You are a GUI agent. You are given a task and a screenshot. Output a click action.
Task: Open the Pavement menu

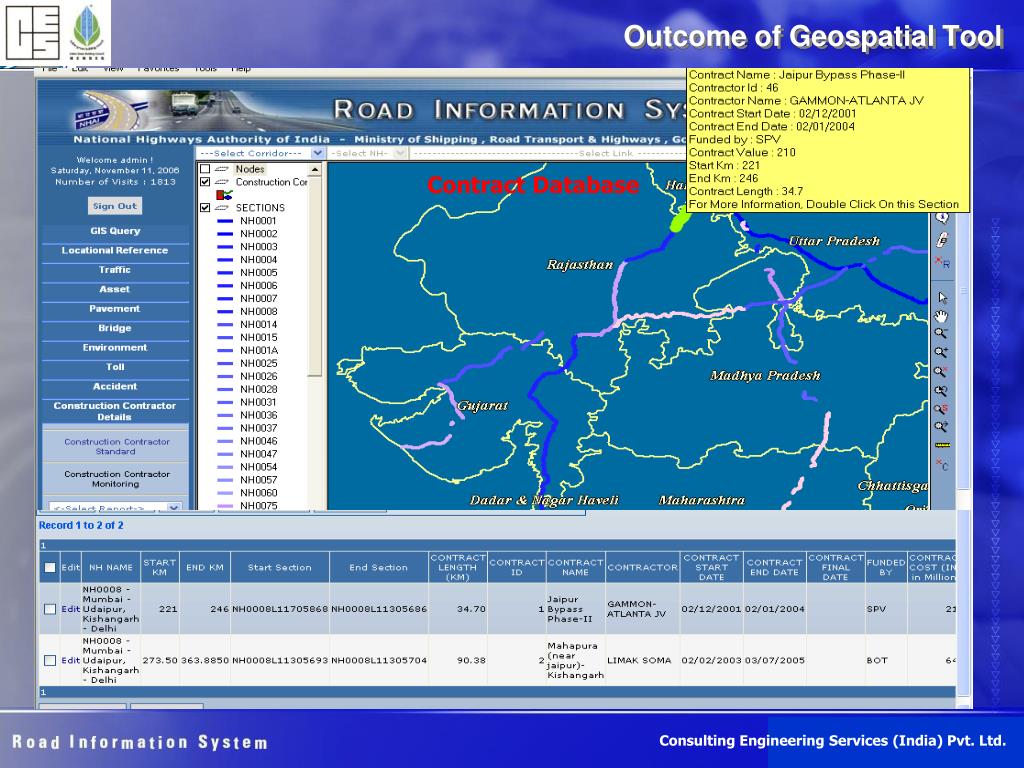(115, 309)
